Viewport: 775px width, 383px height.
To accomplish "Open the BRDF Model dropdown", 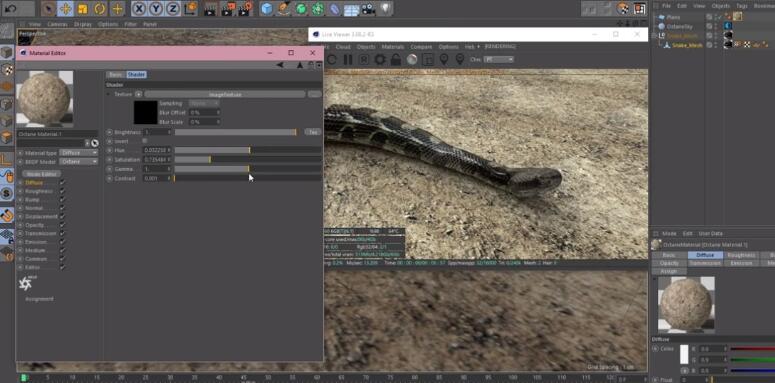I will pyautogui.click(x=79, y=162).
